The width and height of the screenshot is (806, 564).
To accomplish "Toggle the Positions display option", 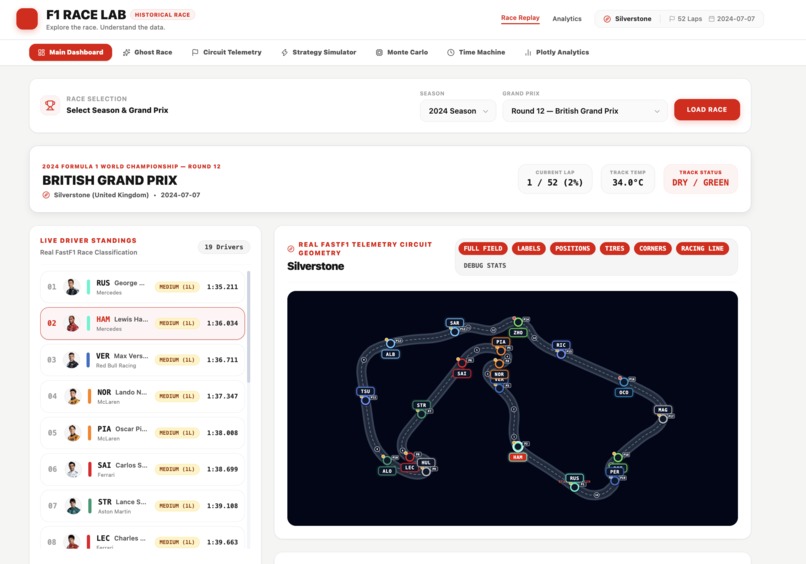I will click(x=573, y=248).
